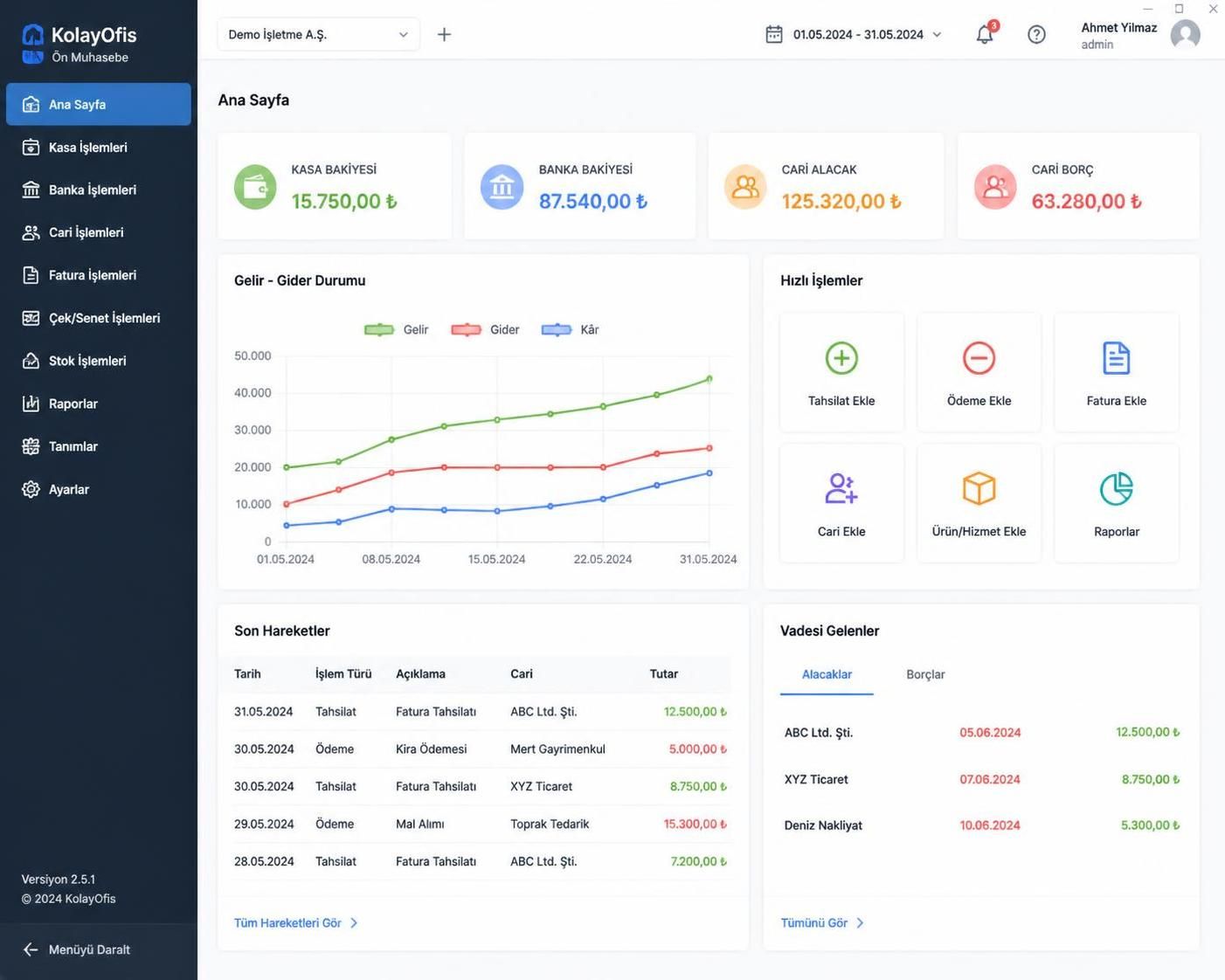The image size is (1225, 980).
Task: Open Banka İşlemleri in sidebar
Action: pyautogui.click(x=99, y=190)
